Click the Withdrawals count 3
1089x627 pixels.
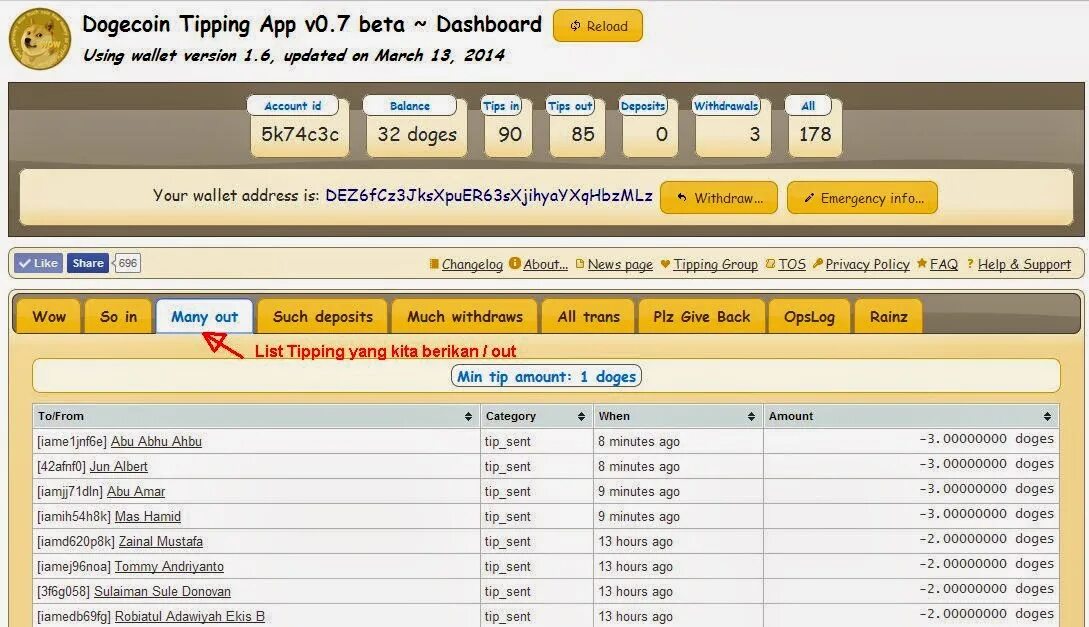click(x=755, y=134)
